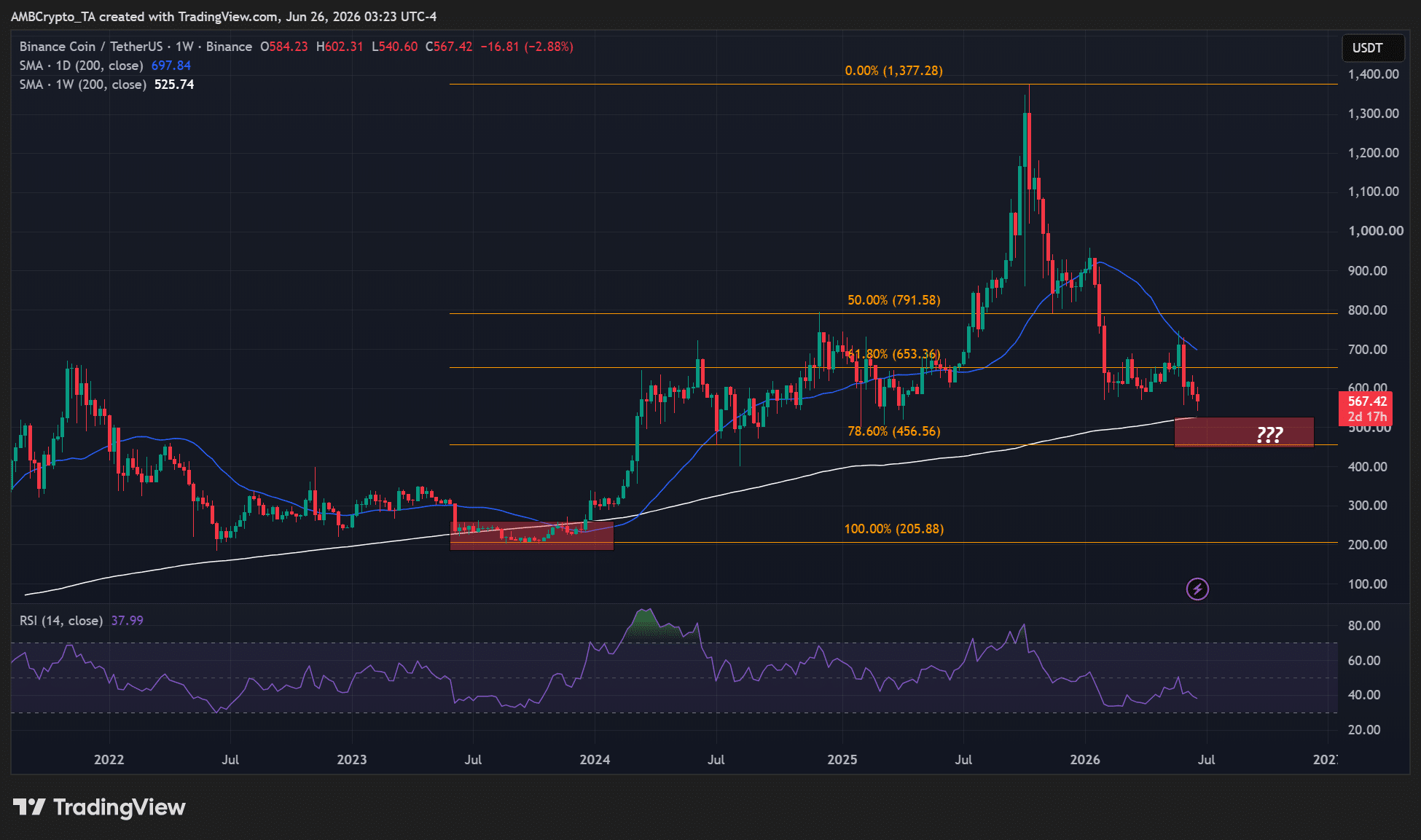
Task: Click the 1,000.00 price axis label
Action: (x=1375, y=231)
